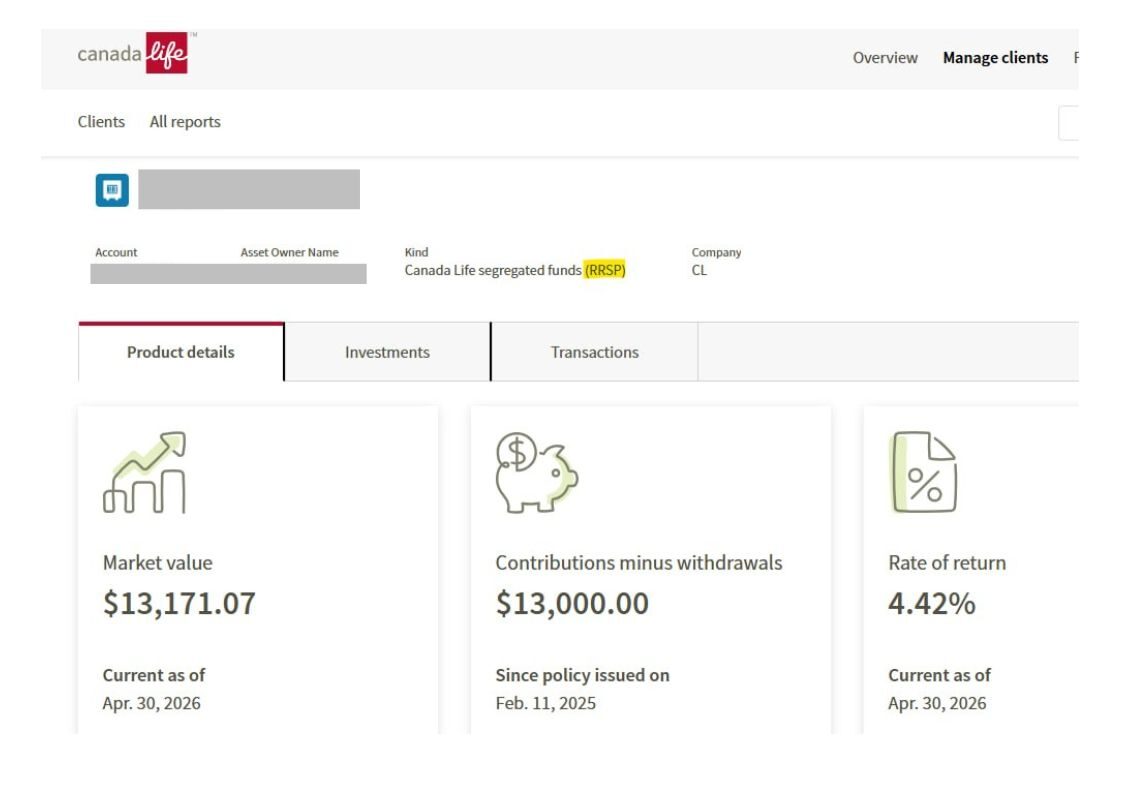Click the Feb. 11, 2025 policy issue date

tap(546, 703)
